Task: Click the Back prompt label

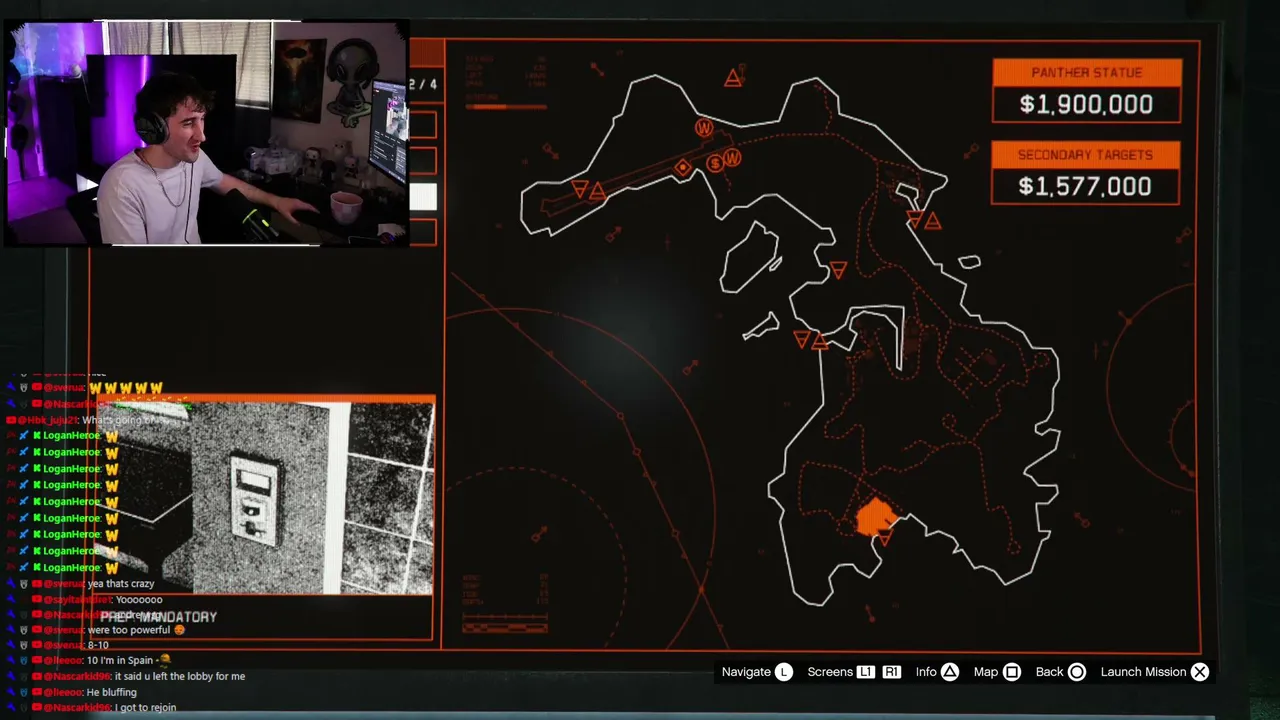Action: coord(1049,672)
